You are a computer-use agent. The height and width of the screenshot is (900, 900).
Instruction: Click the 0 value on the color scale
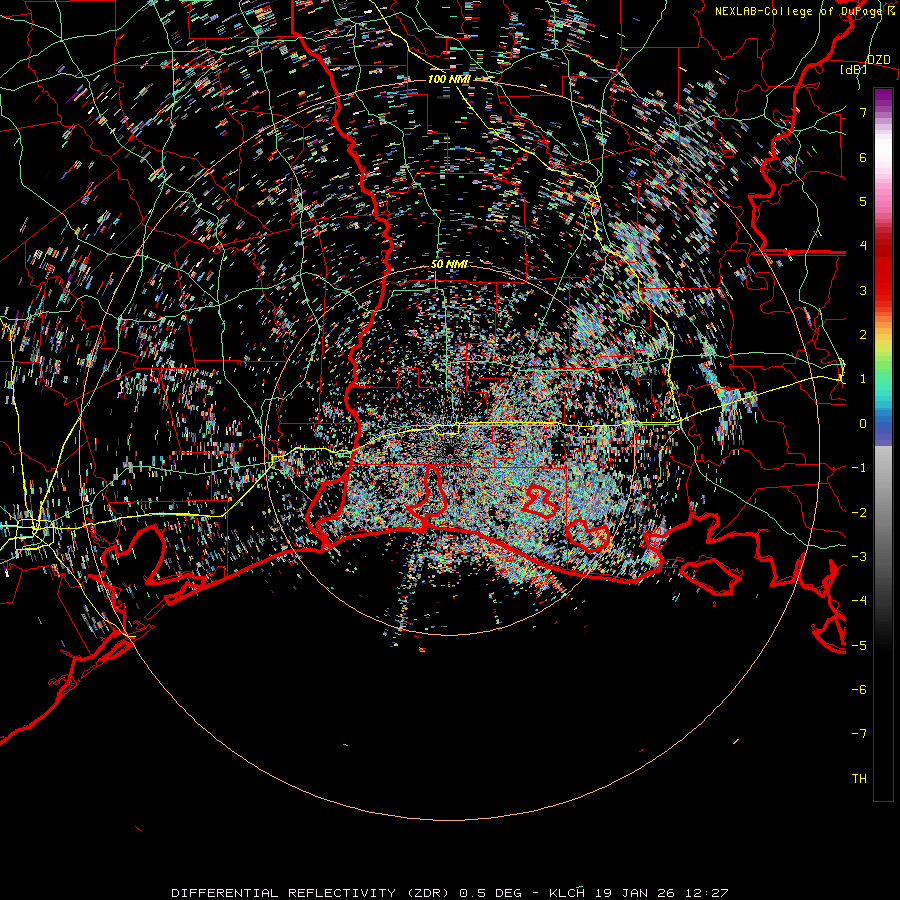click(863, 424)
